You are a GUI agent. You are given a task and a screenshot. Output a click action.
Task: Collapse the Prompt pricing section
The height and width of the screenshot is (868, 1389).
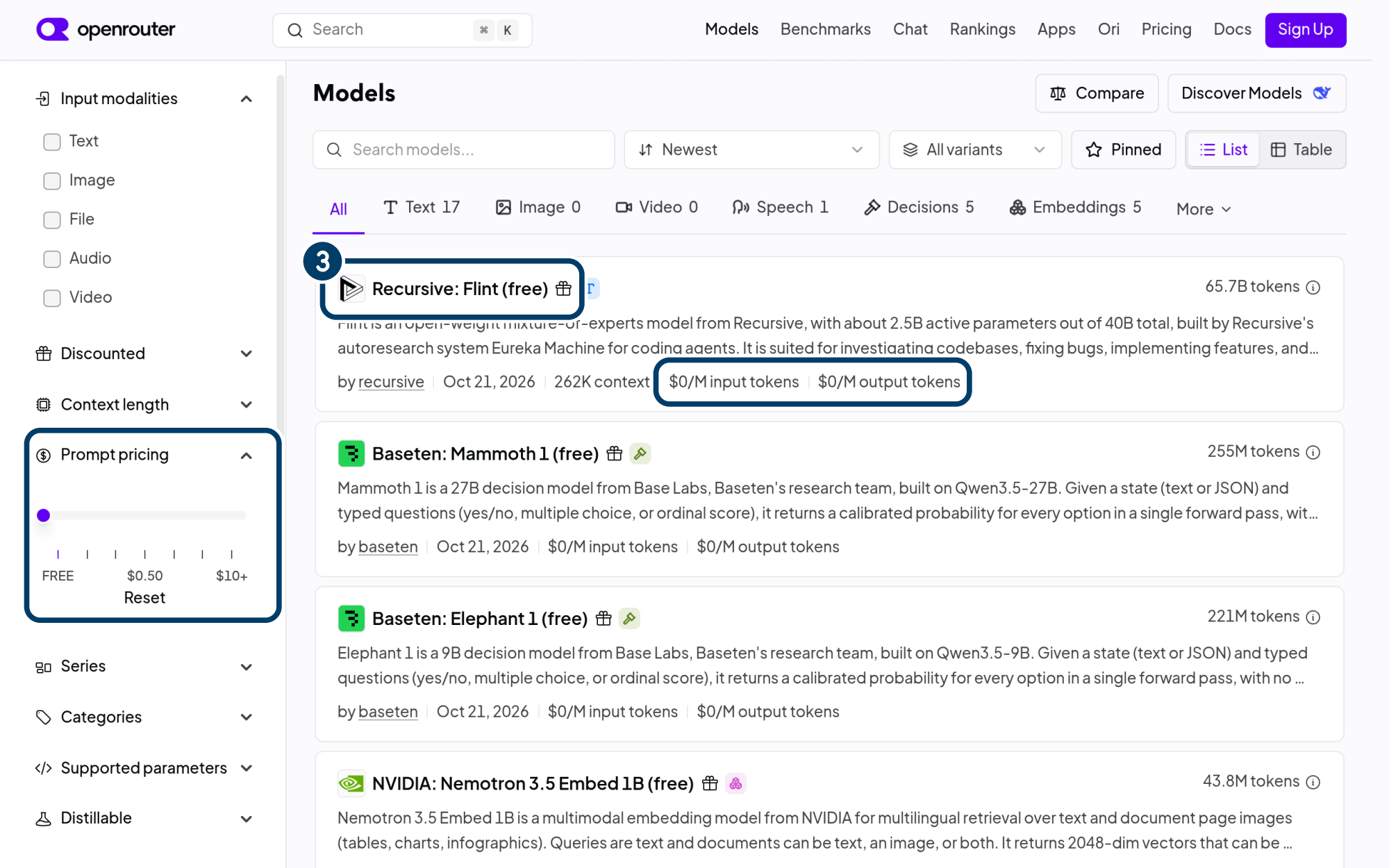(246, 456)
